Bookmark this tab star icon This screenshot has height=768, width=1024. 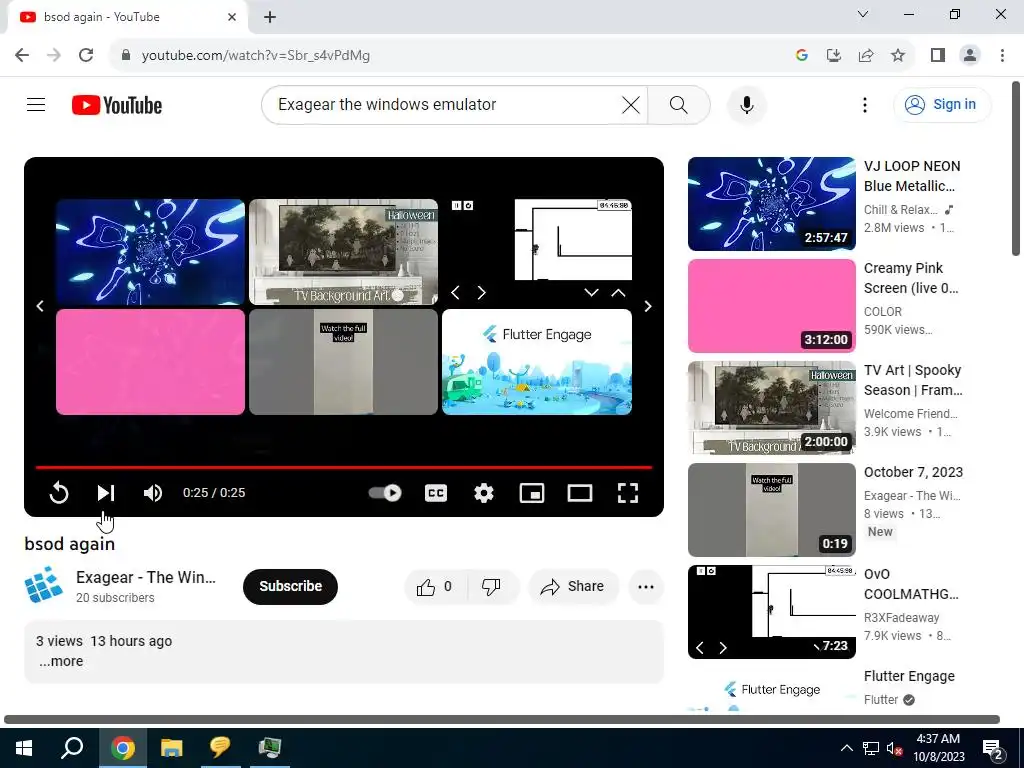(898, 55)
